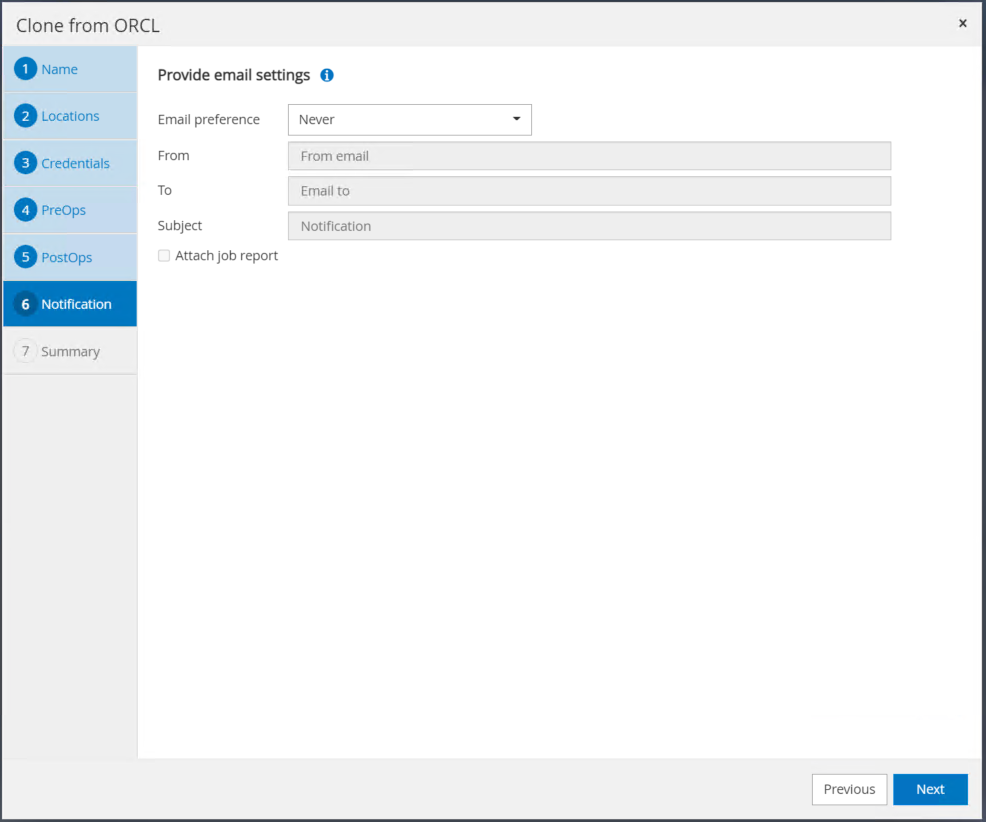Click the dropdown arrow next to Never
The image size is (986, 822).
click(517, 119)
